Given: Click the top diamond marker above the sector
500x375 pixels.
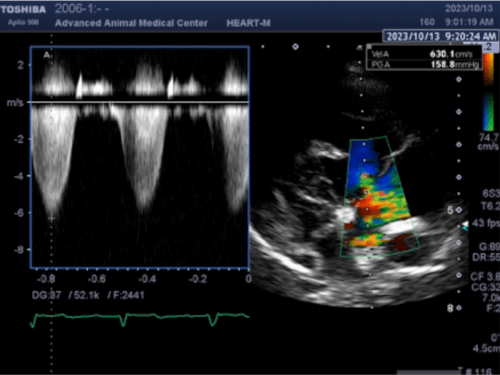Looking at the screenshot, I should pyautogui.click(x=295, y=47).
